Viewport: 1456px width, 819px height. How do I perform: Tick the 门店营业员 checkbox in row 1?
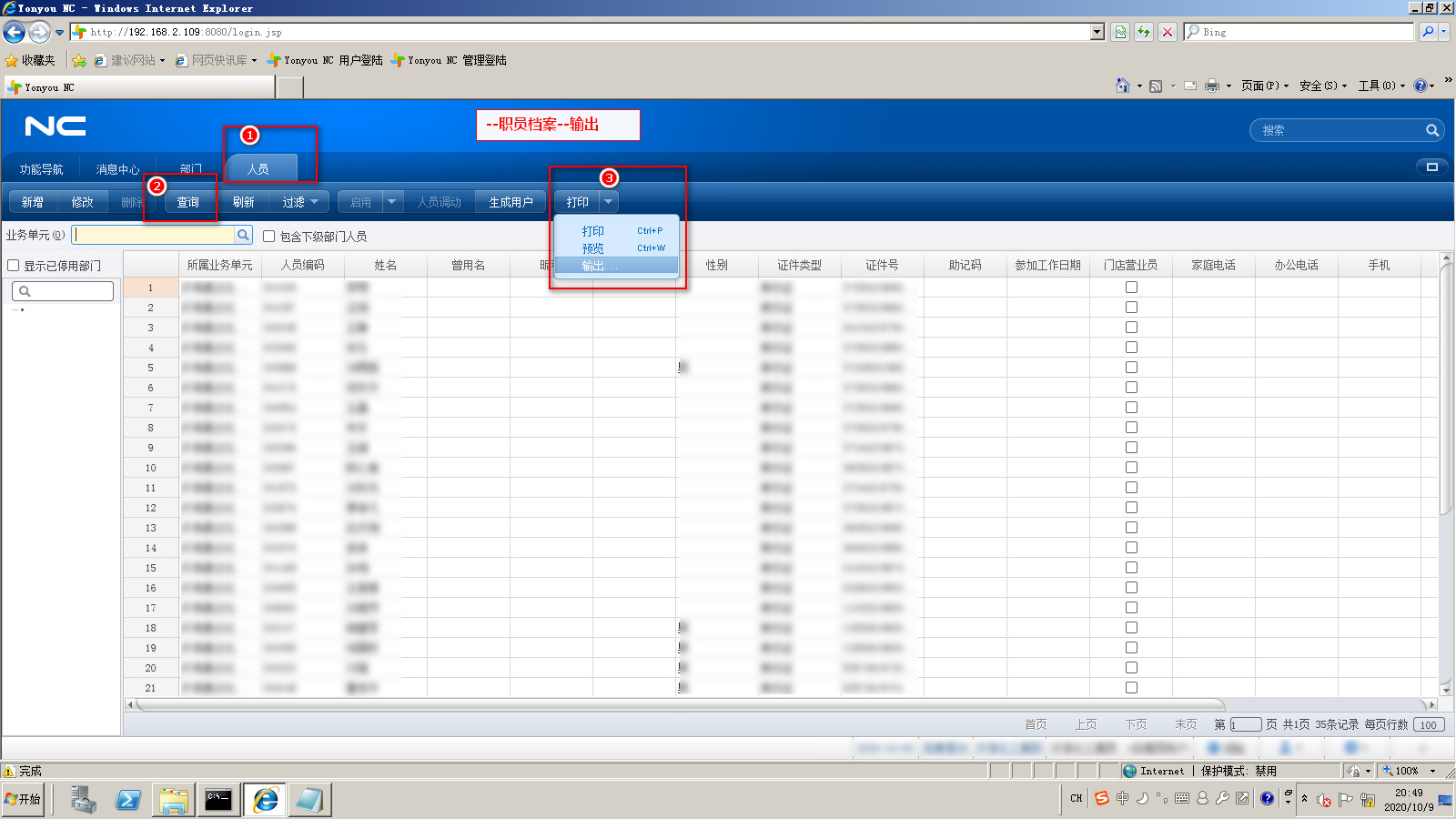point(1131,288)
